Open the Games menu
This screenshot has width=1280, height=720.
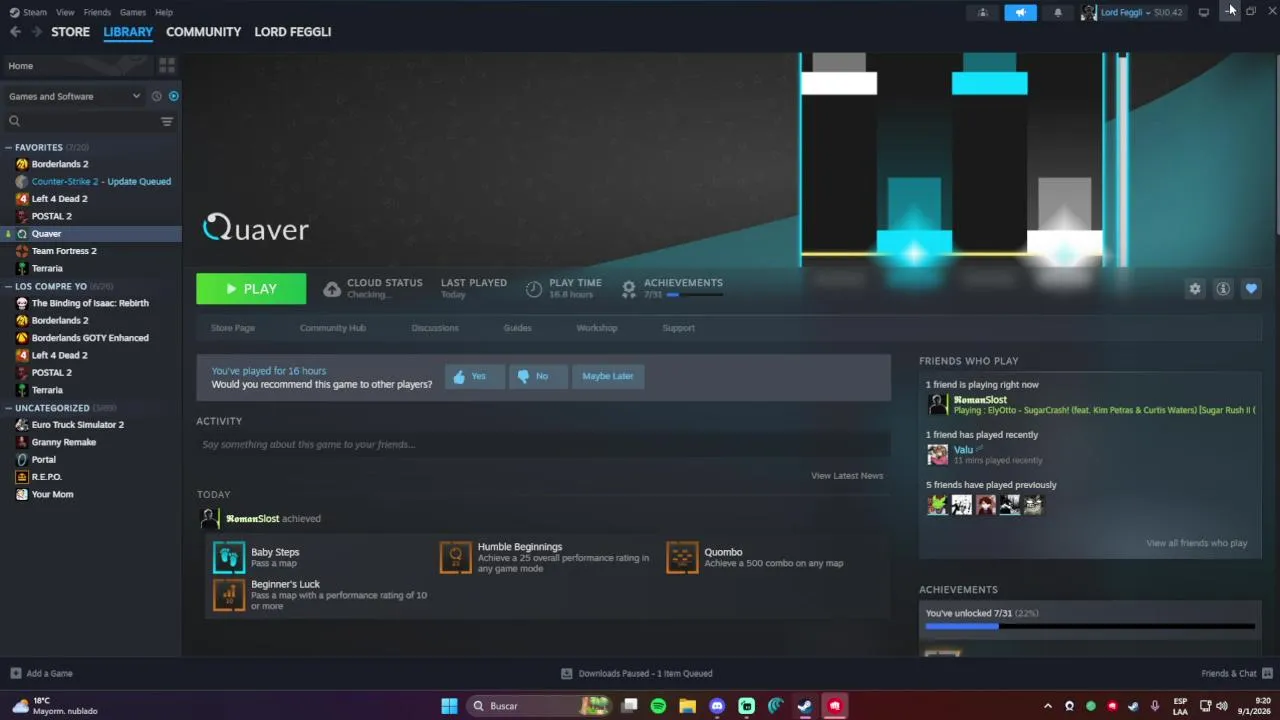click(x=133, y=12)
